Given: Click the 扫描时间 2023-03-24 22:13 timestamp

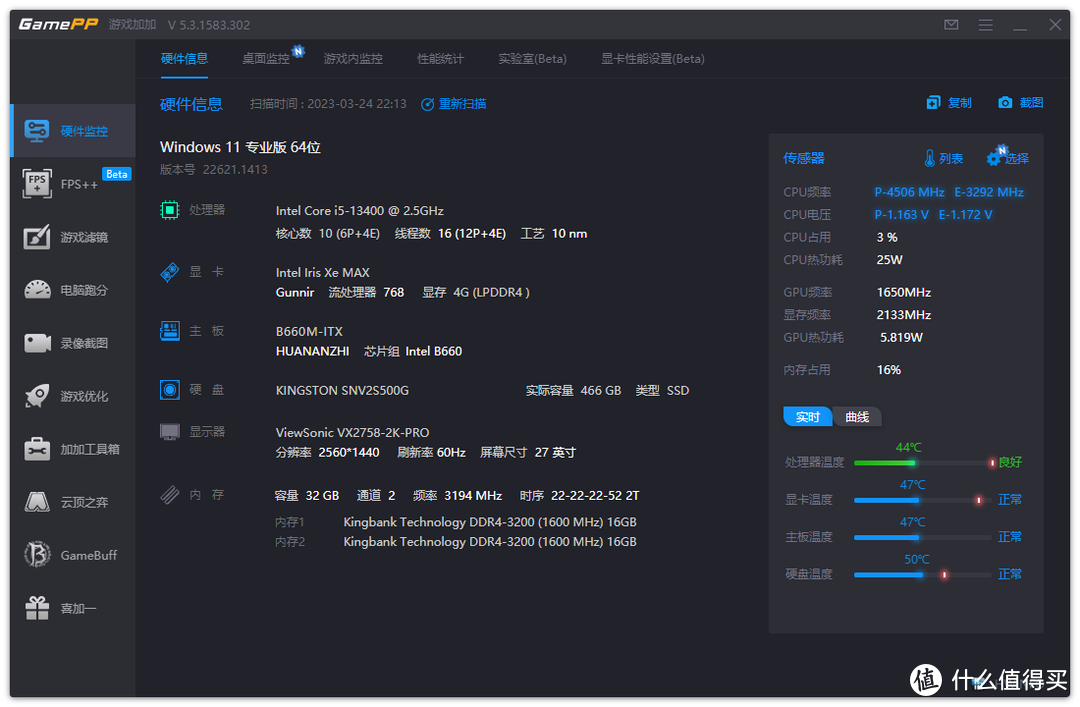Looking at the screenshot, I should coord(328,104).
